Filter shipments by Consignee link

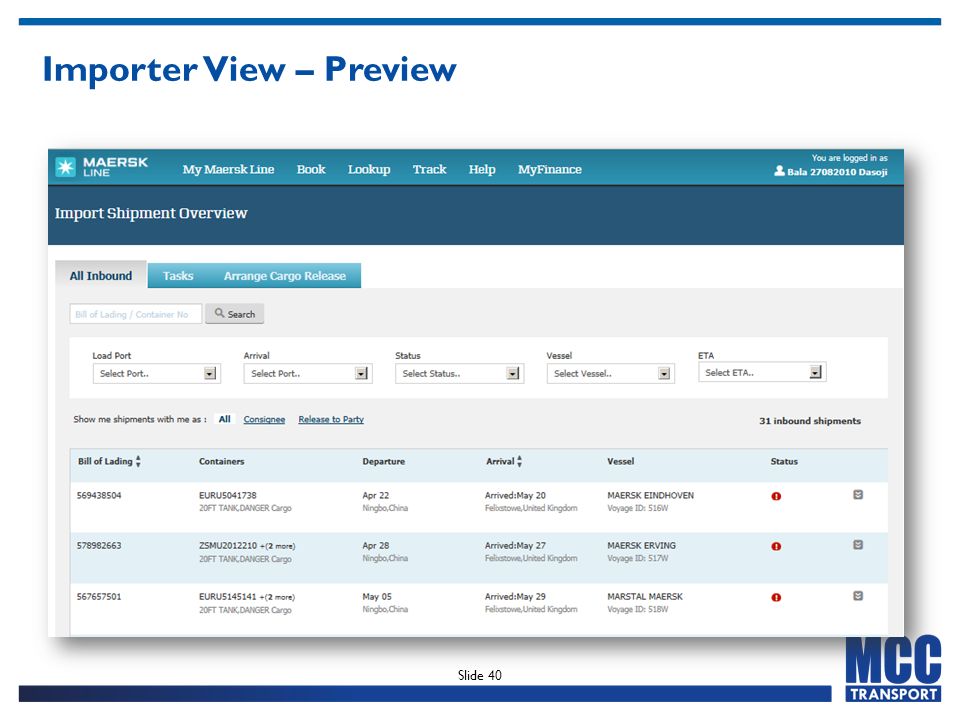coord(264,419)
